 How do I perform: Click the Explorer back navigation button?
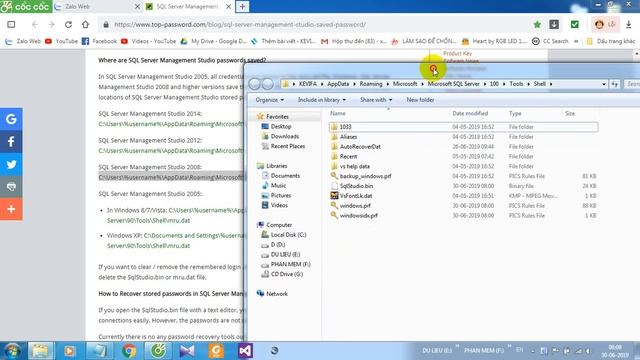click(x=254, y=84)
